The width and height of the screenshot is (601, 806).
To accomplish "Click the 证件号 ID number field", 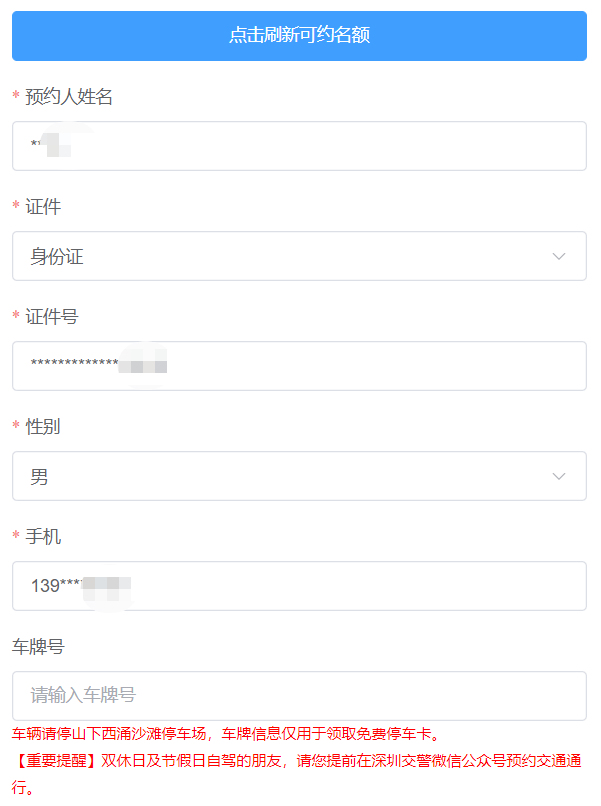I will (300, 366).
